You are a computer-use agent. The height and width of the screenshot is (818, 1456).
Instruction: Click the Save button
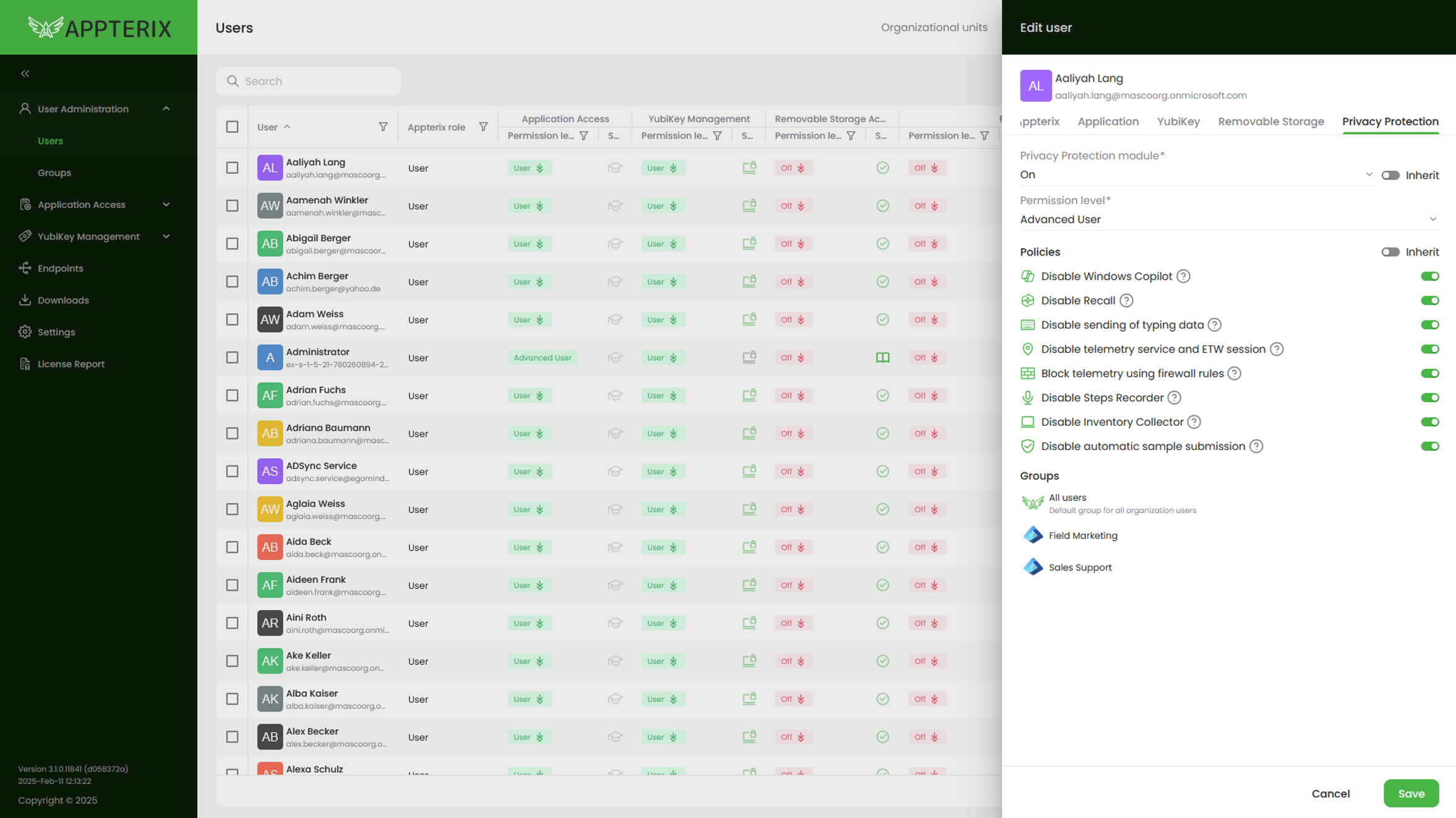[1411, 793]
